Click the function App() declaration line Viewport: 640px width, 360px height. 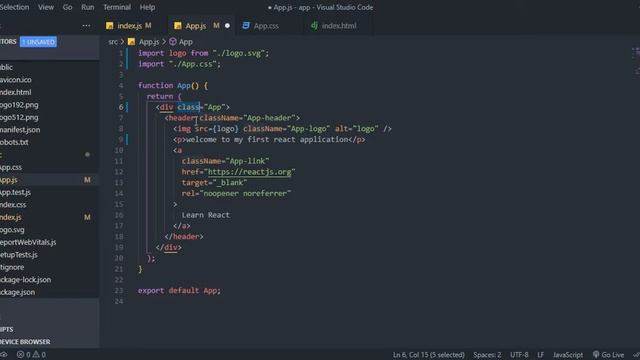click(x=173, y=85)
